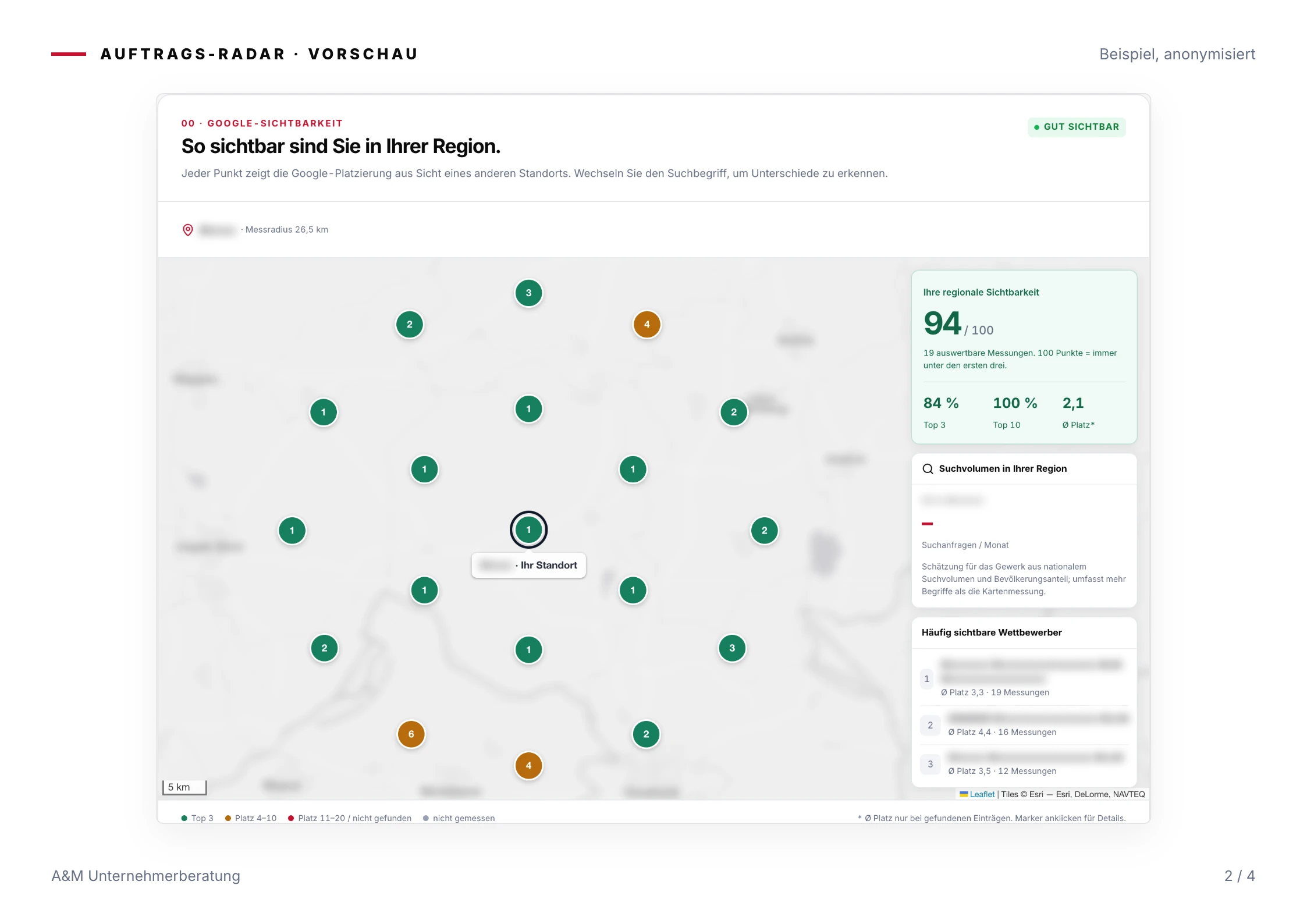Open competitor row with Ø Platz 4,4 · 16 Messungen
This screenshot has height=924, width=1307.
coord(1024,725)
